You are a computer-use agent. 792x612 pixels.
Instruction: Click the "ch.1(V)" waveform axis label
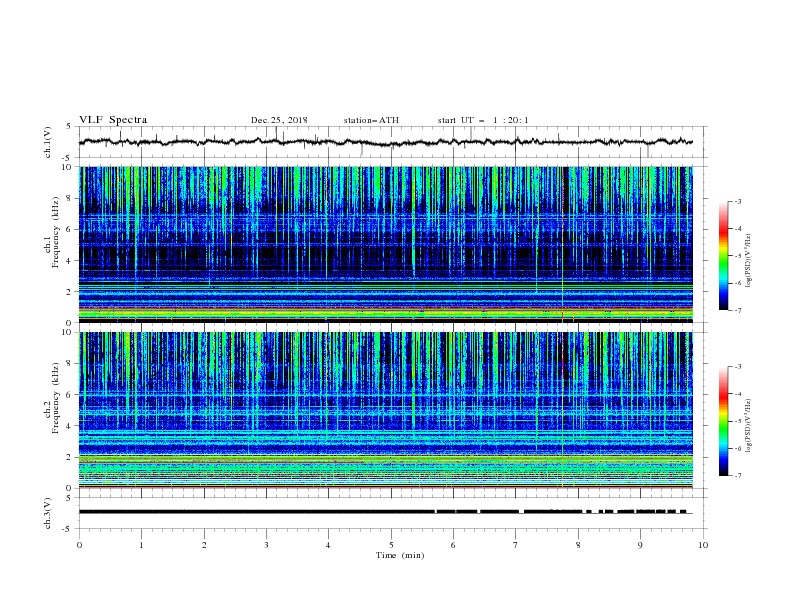coord(48,142)
